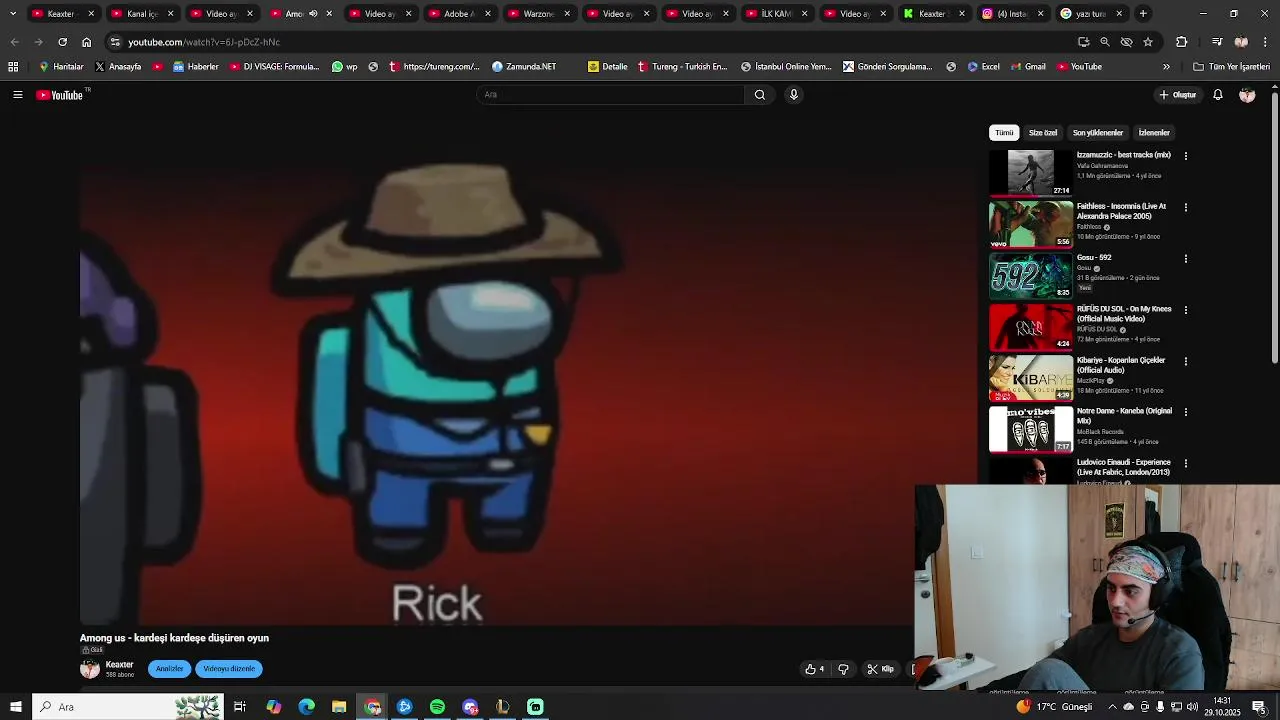Expand the hidden bookmarks overflow chevron
The height and width of the screenshot is (720, 1280).
pos(1166,67)
